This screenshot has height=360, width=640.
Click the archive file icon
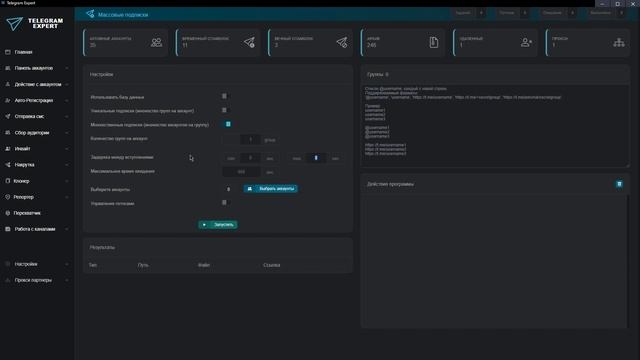pos(434,42)
